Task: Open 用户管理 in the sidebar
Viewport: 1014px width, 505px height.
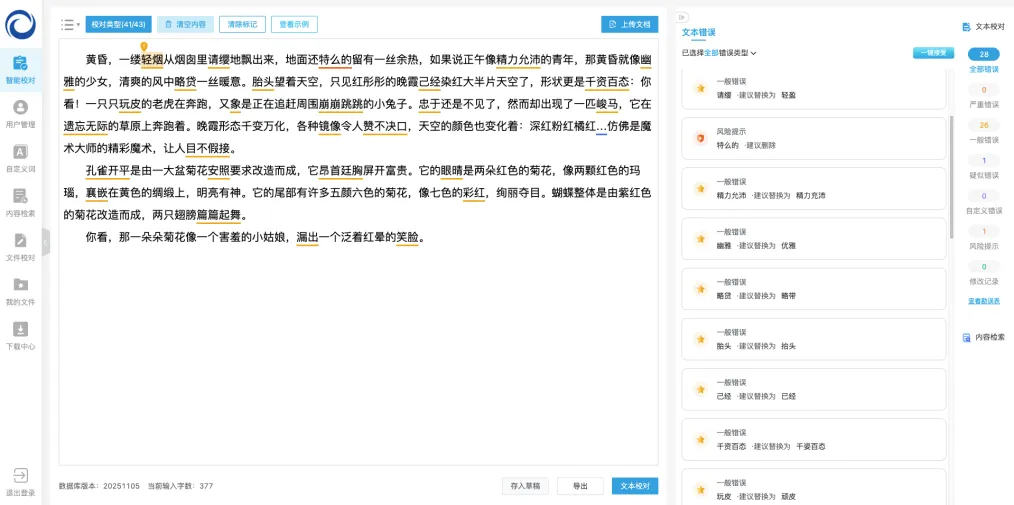Action: [x=21, y=114]
